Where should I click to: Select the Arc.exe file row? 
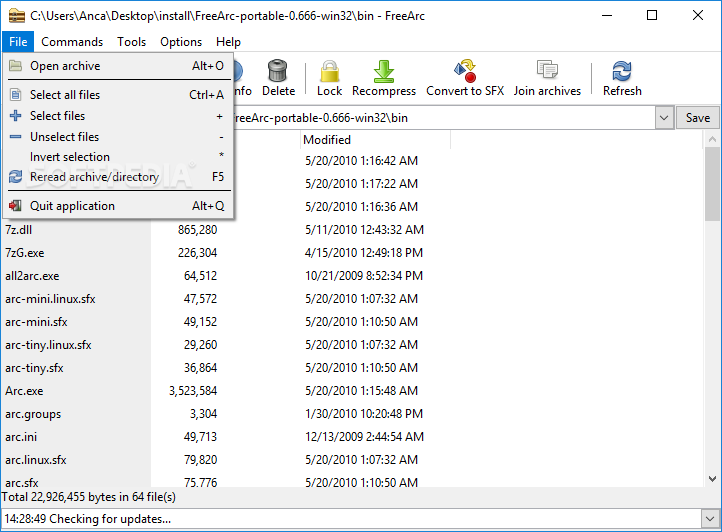coord(352,391)
